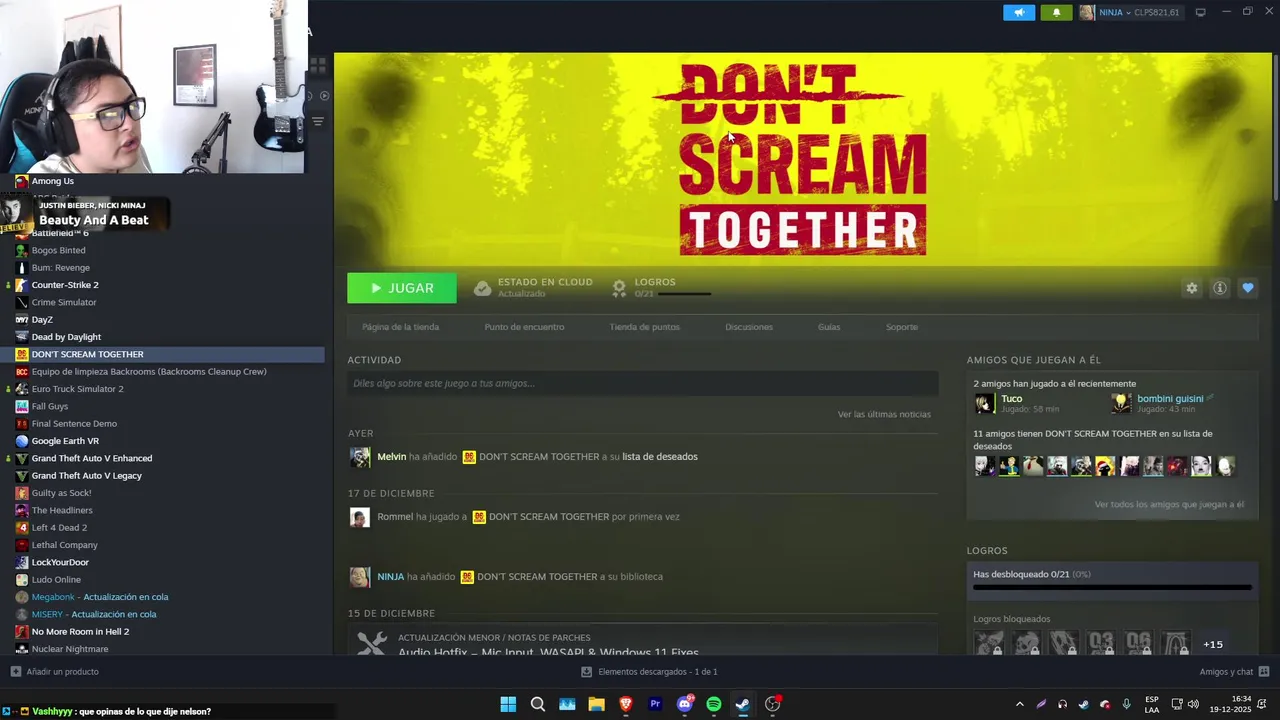The height and width of the screenshot is (720, 1280).
Task: Click the green JUGAR play button
Action: (x=402, y=288)
